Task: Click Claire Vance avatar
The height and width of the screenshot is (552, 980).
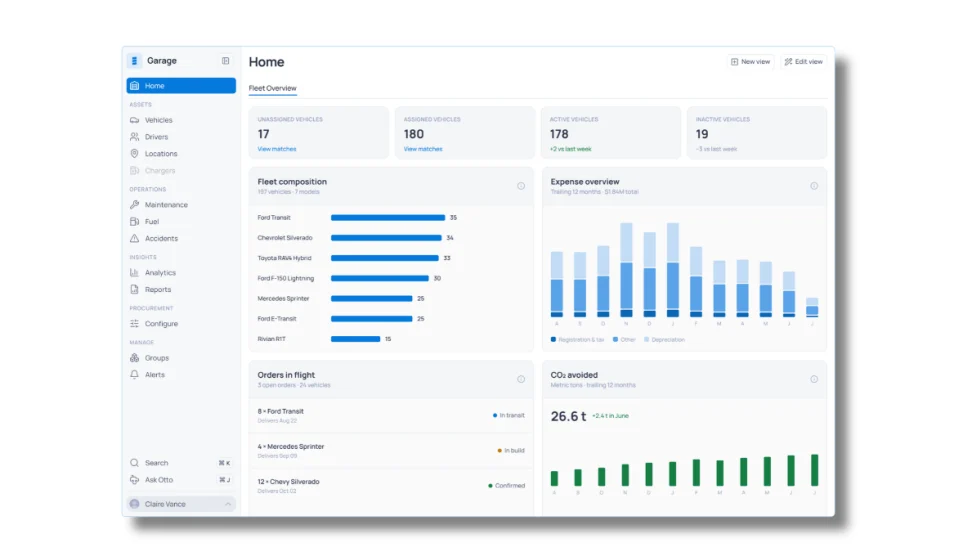Action: [x=134, y=504]
